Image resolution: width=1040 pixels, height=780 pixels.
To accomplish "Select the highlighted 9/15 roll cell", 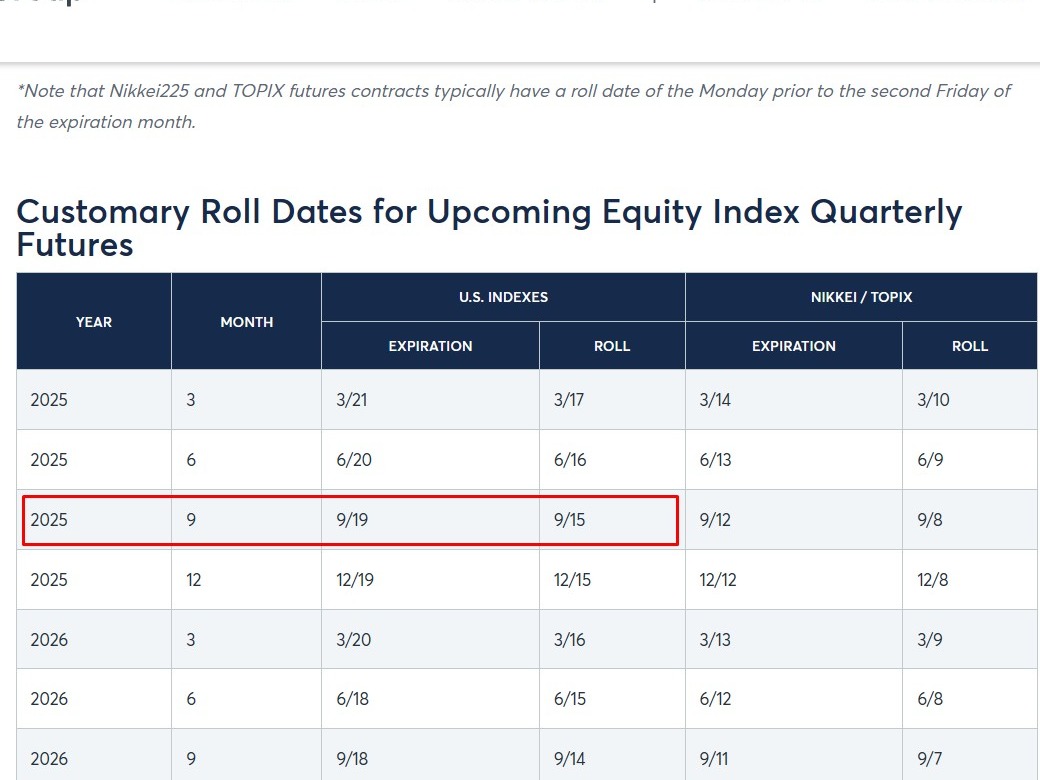I will 570,520.
